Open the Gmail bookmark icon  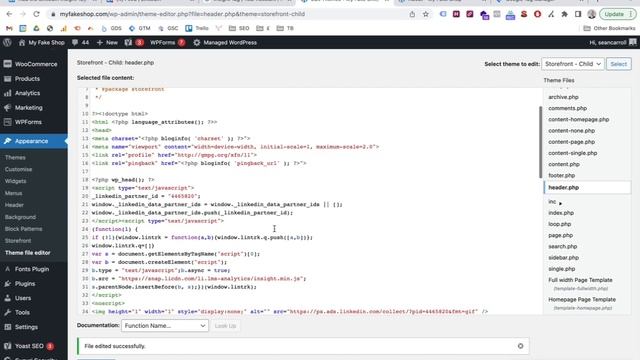9,28
